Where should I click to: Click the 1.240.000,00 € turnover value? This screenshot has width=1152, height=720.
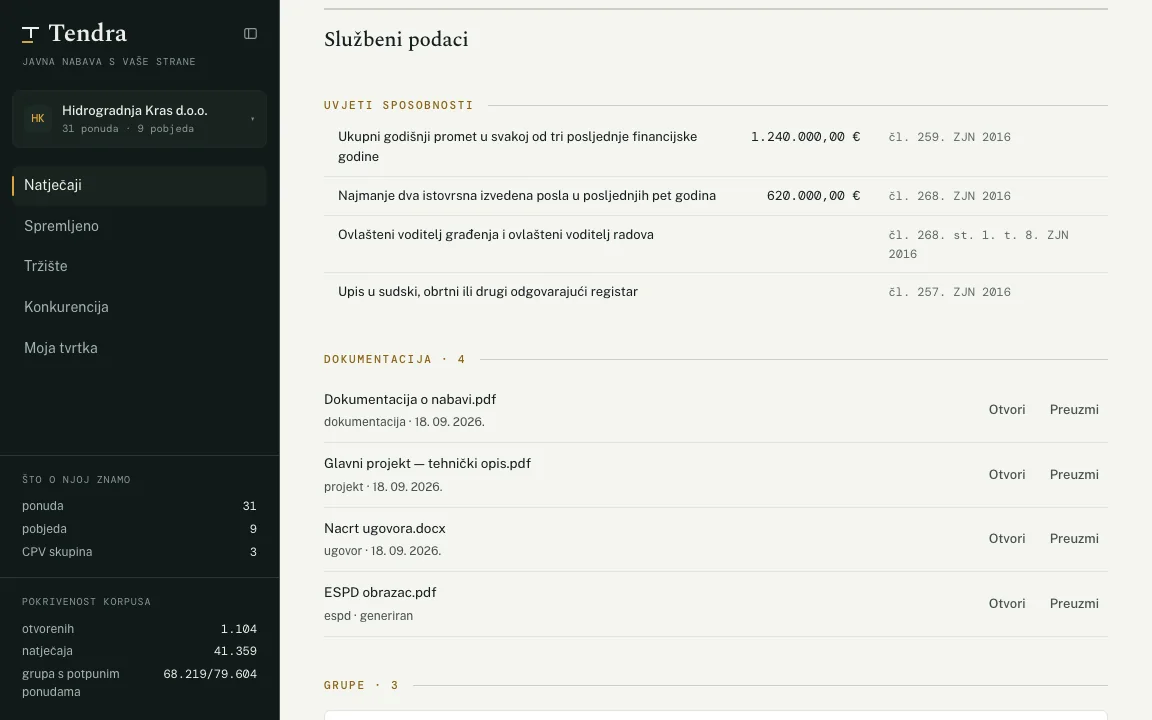(805, 137)
